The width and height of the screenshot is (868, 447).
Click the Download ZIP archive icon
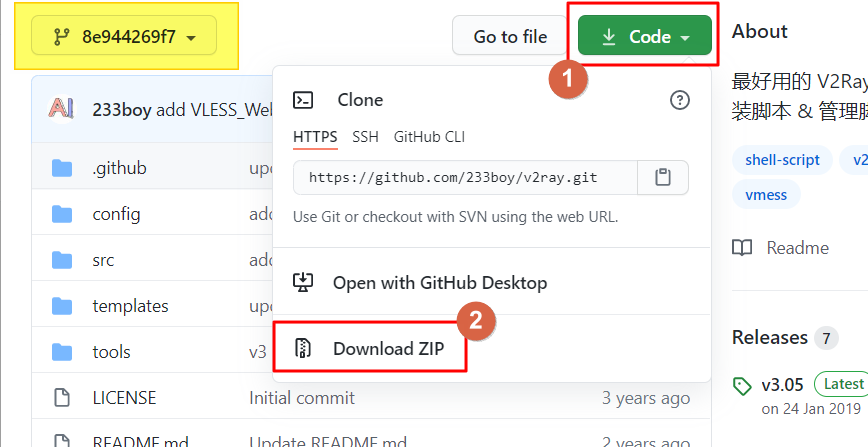[303, 348]
